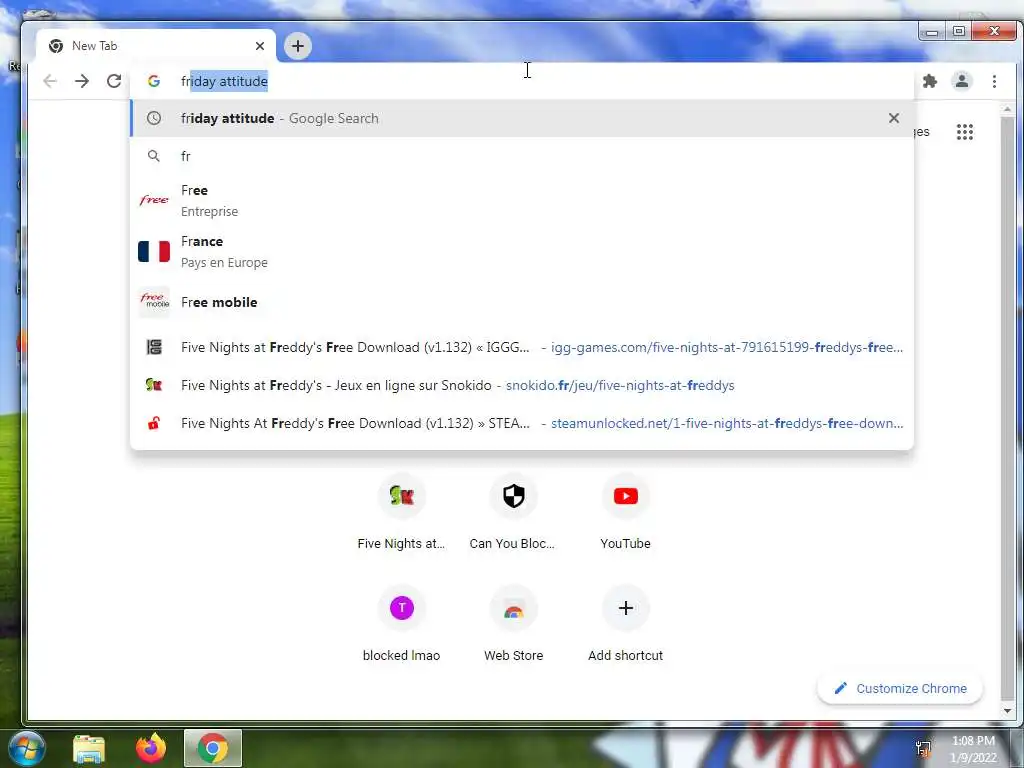Click the scrollbar up arrow
Image resolution: width=1024 pixels, height=768 pixels.
(x=1007, y=109)
